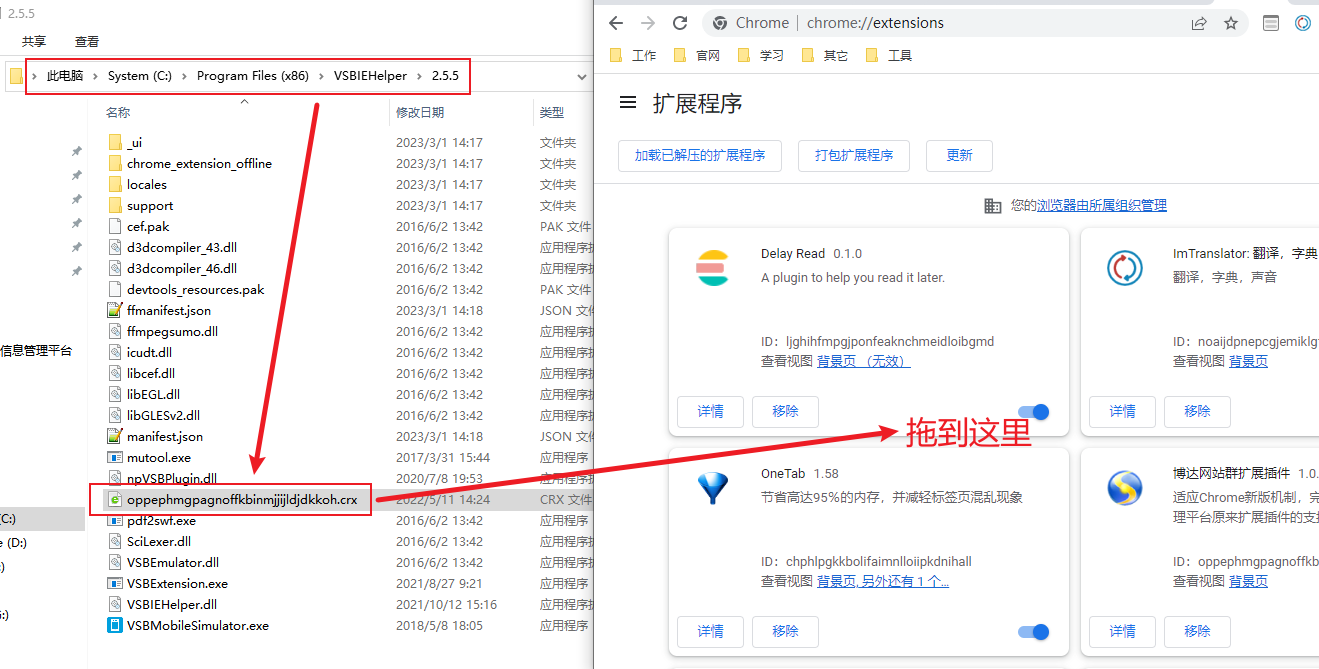Click the 加载已解压的扩展程序 button
The width and height of the screenshot is (1319, 669).
coord(700,156)
